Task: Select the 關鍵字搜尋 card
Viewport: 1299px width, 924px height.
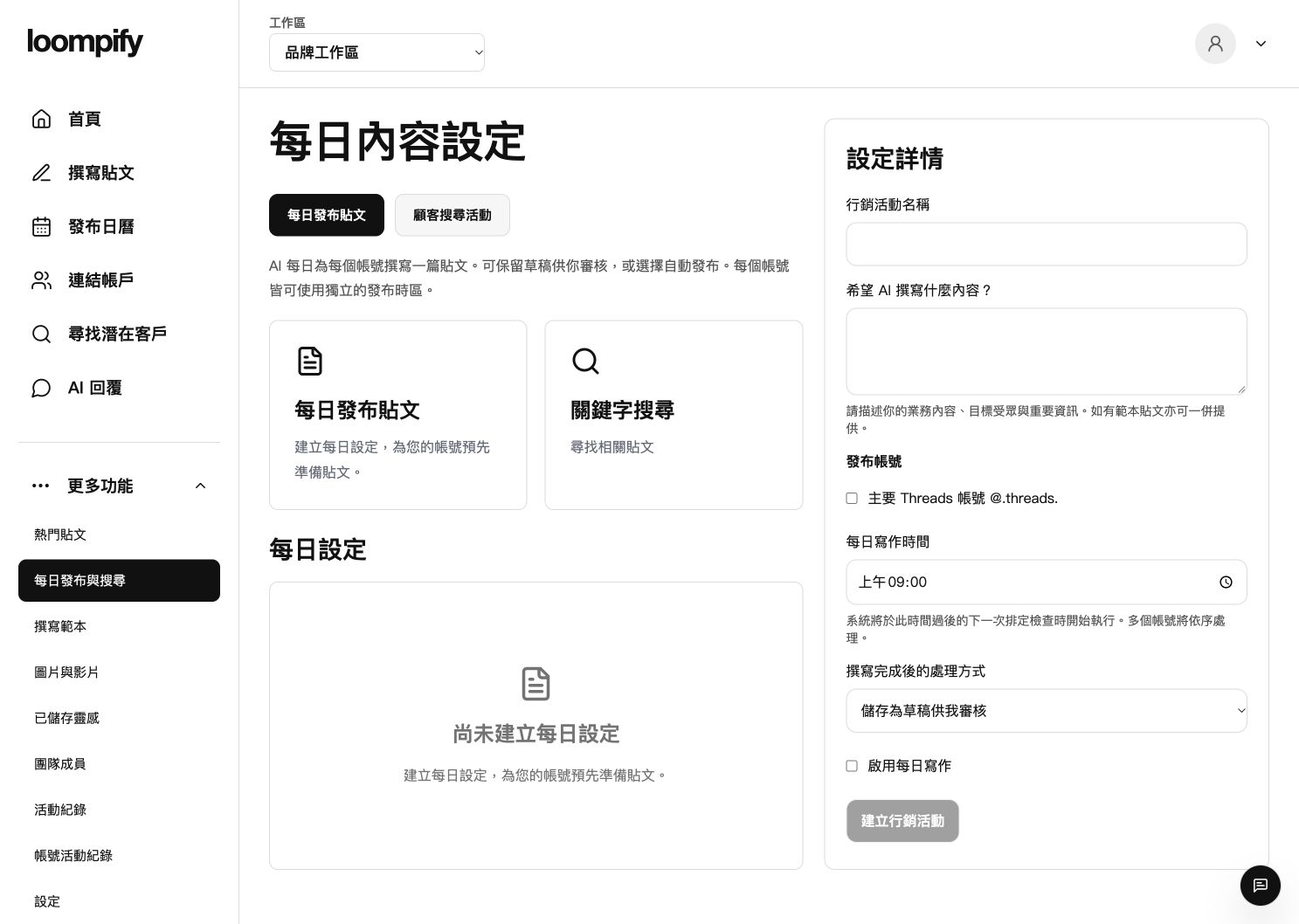Action: (674, 415)
